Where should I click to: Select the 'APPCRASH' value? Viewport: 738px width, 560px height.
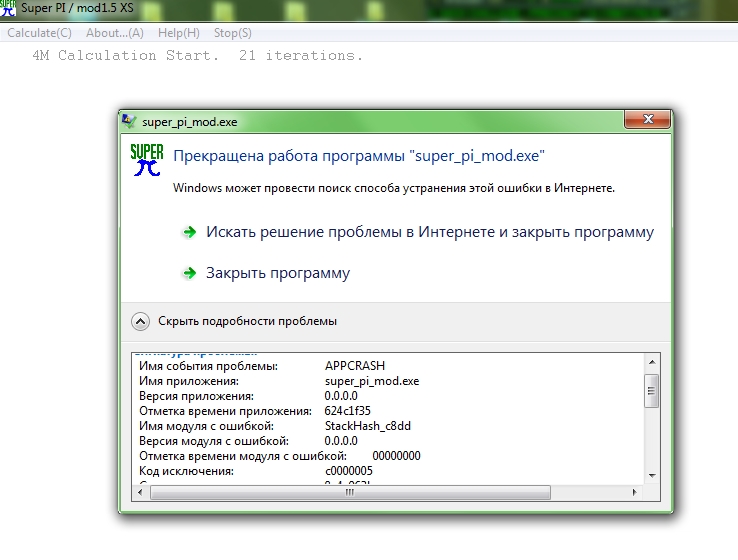[x=355, y=366]
